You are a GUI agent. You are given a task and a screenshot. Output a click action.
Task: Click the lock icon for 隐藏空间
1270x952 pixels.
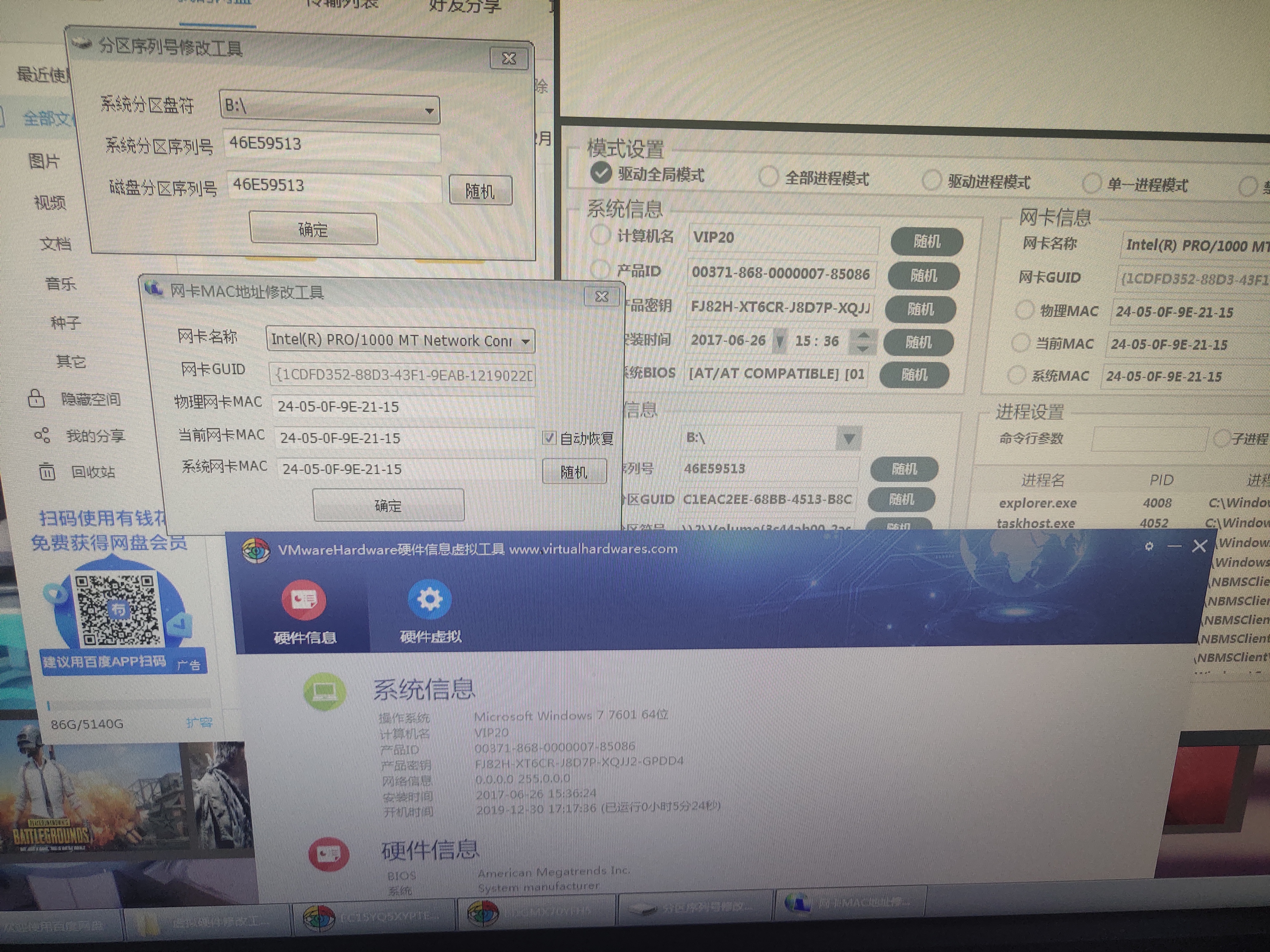click(37, 398)
